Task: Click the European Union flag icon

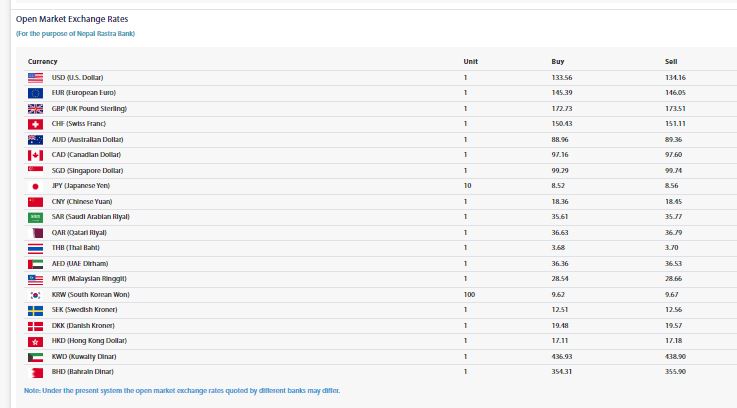Action: click(35, 93)
